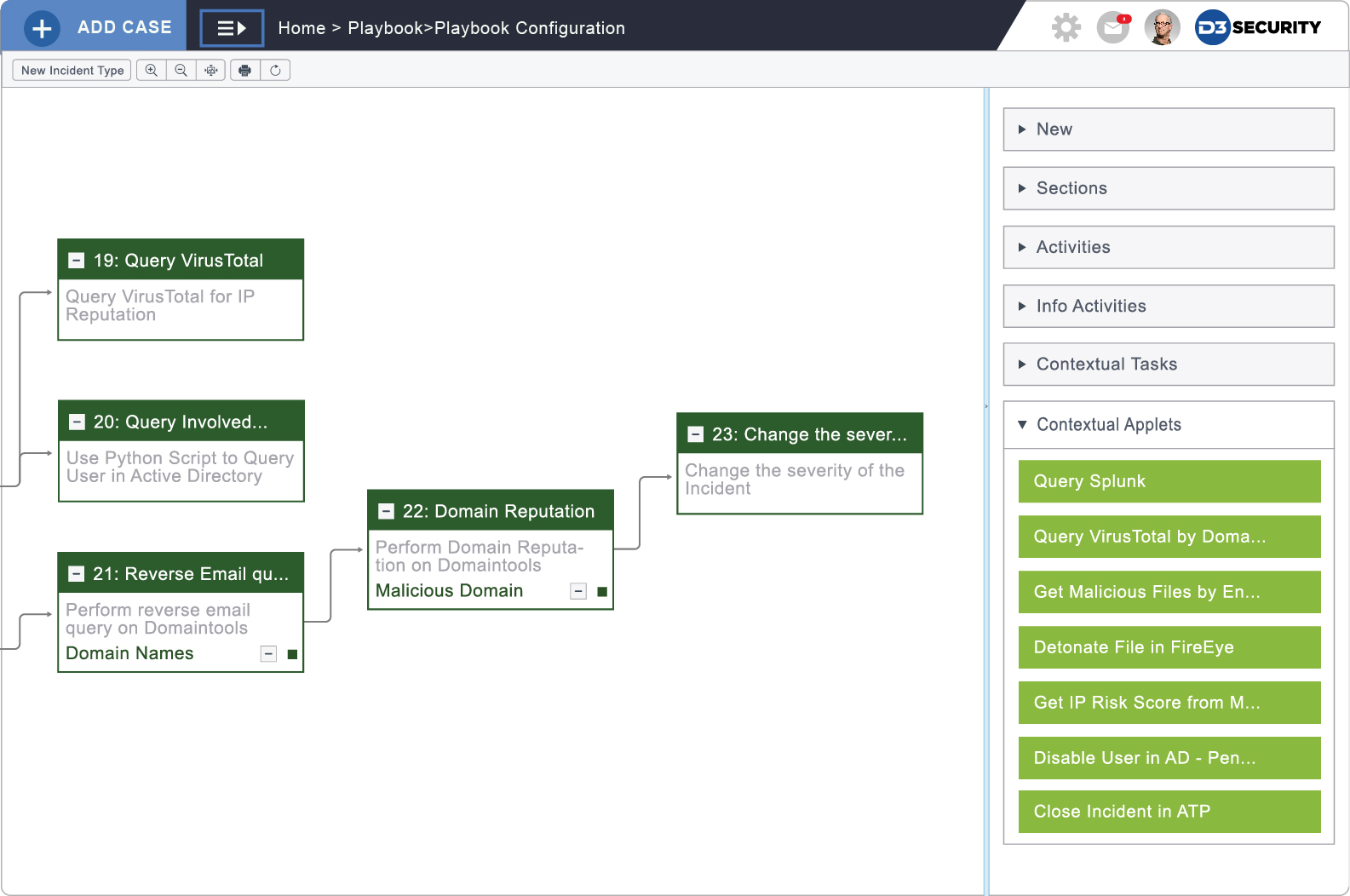This screenshot has height=896, width=1350.
Task: Click the fit-to-screen pan icon
Action: coord(210,70)
